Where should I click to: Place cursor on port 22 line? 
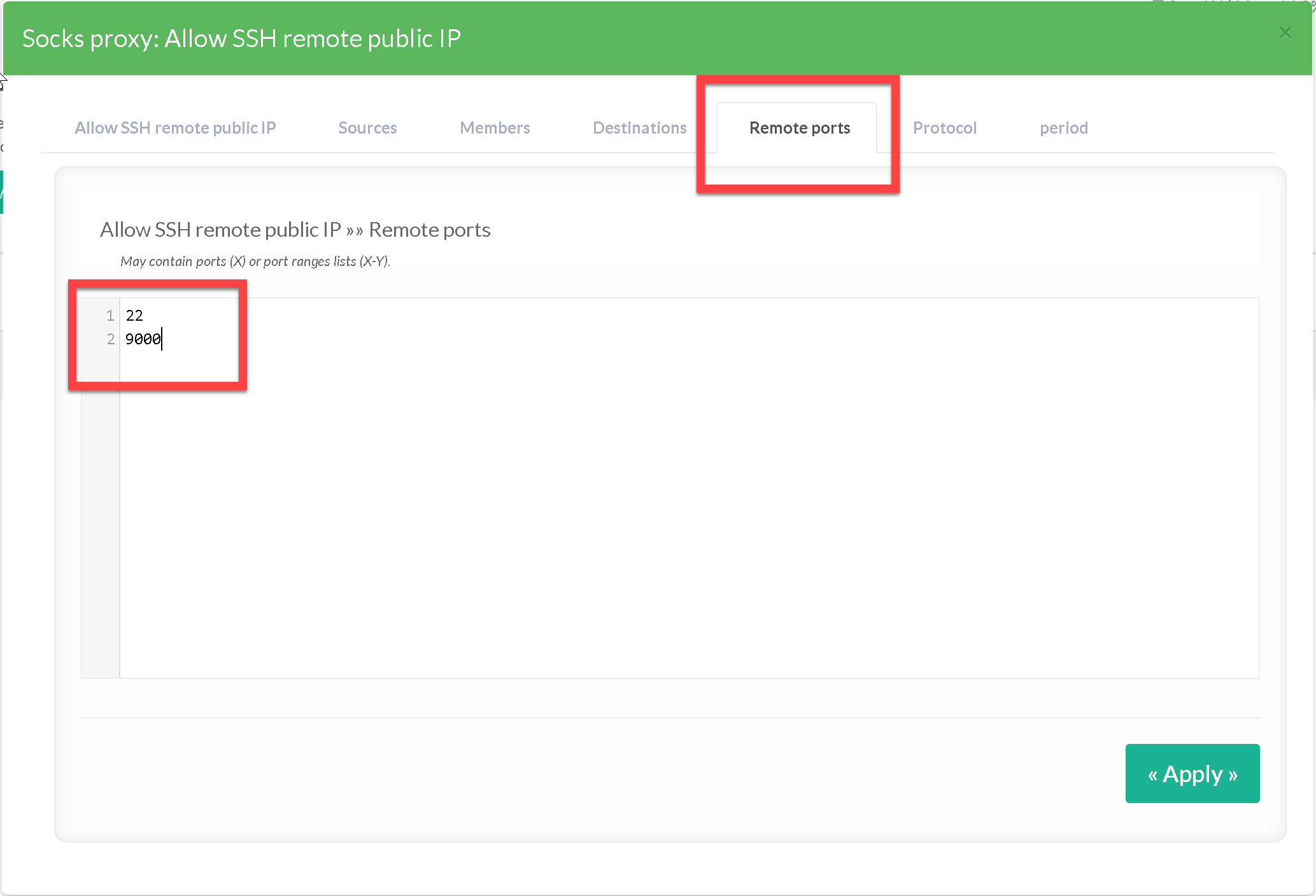click(x=134, y=316)
